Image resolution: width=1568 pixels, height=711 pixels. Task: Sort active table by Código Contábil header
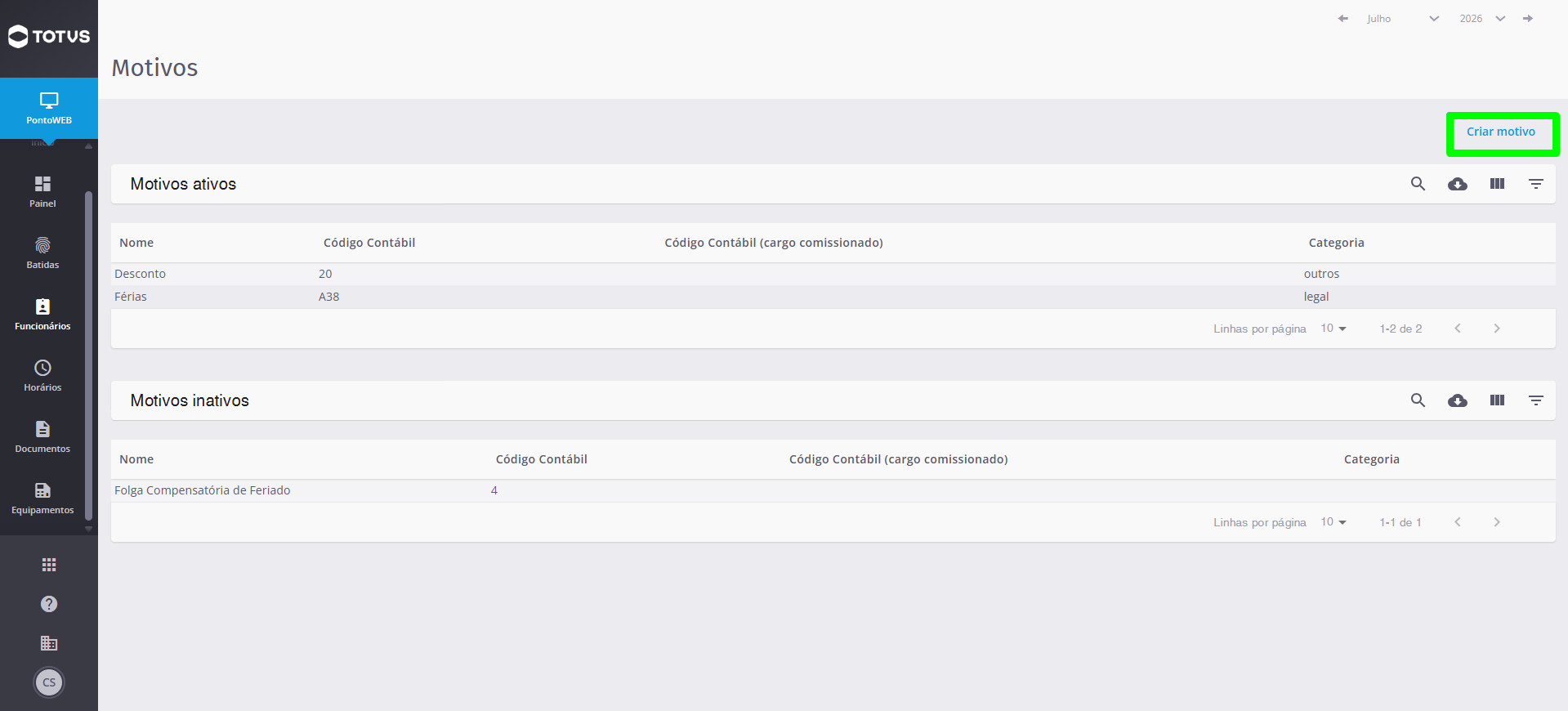[x=369, y=243]
